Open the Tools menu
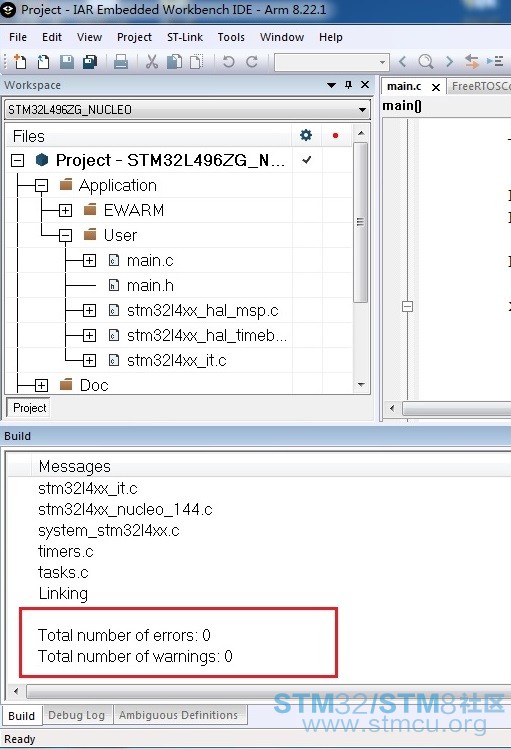511x749 pixels. (x=231, y=37)
